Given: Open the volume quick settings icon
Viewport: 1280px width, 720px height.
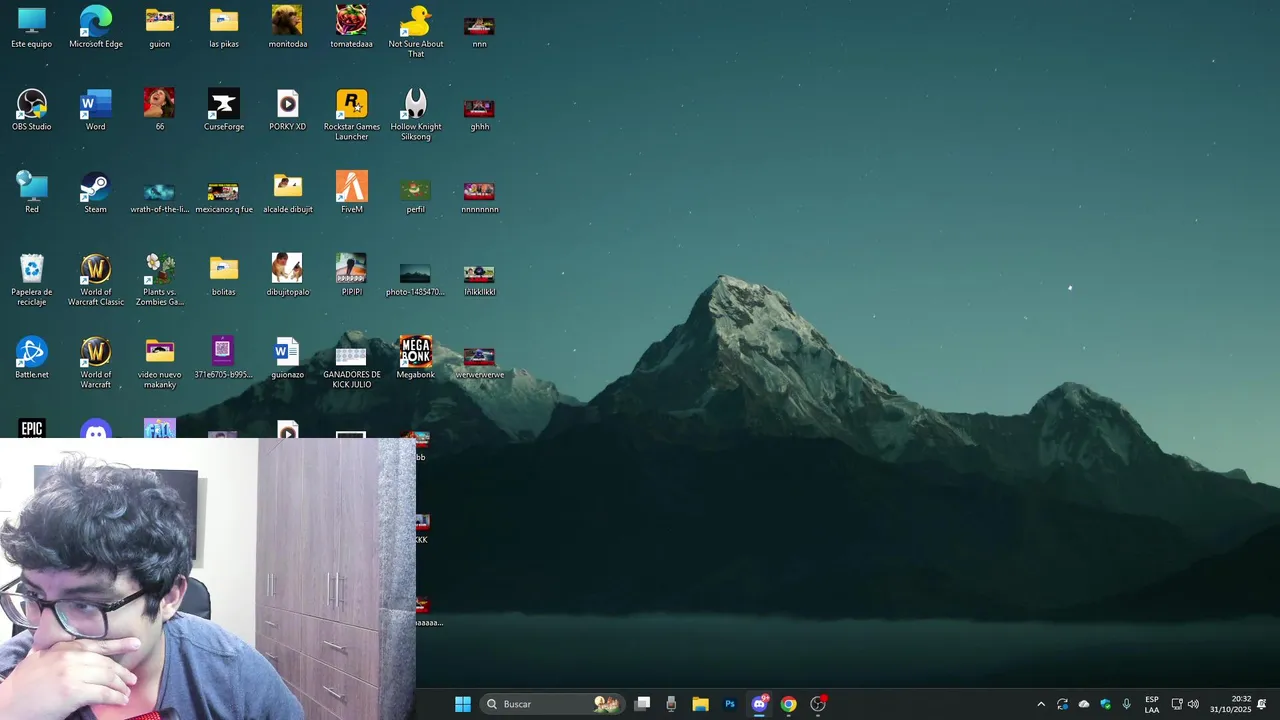Looking at the screenshot, I should tap(1193, 704).
